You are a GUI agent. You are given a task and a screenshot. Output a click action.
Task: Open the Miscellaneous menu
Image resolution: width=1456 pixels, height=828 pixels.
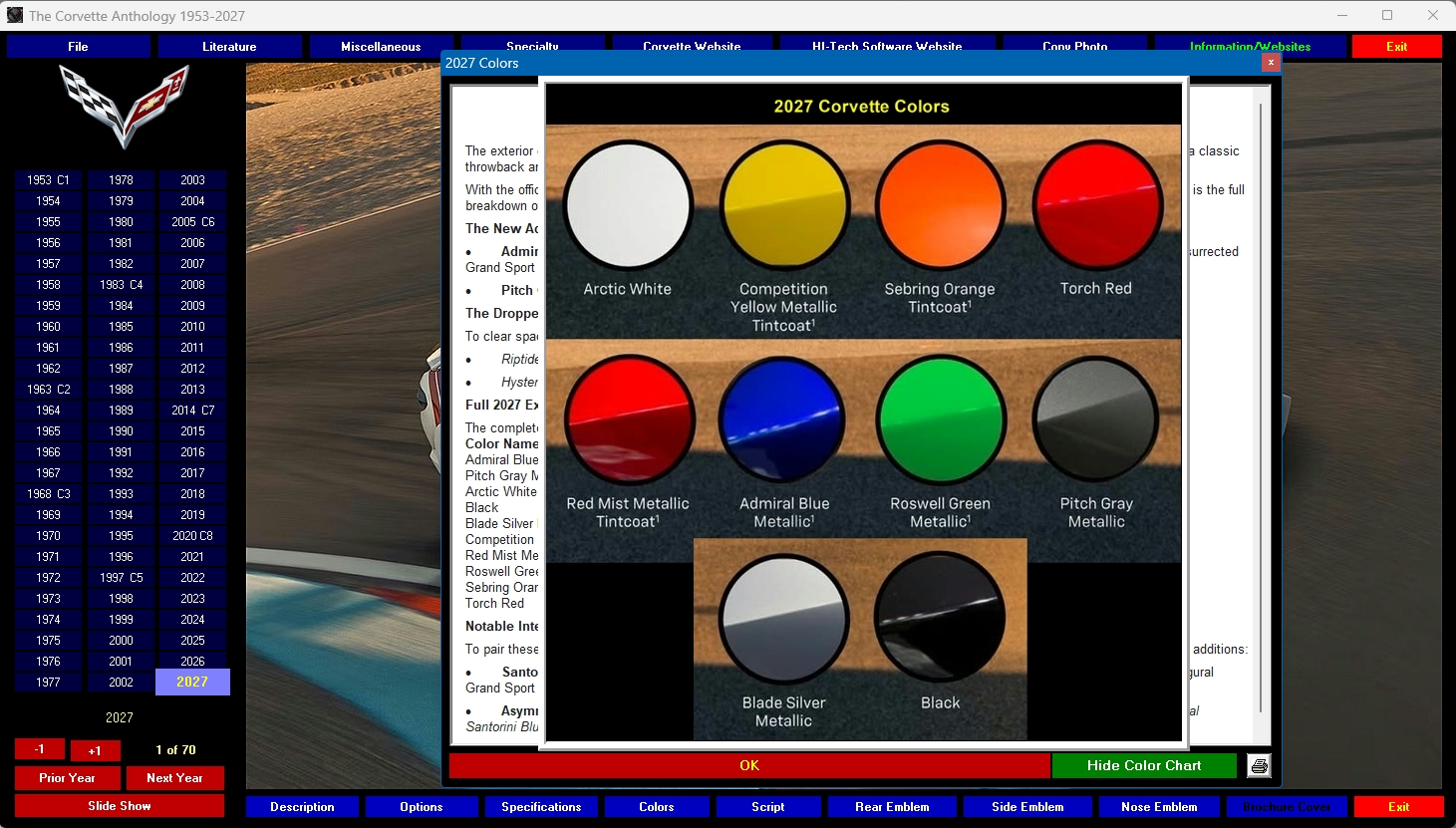(381, 47)
